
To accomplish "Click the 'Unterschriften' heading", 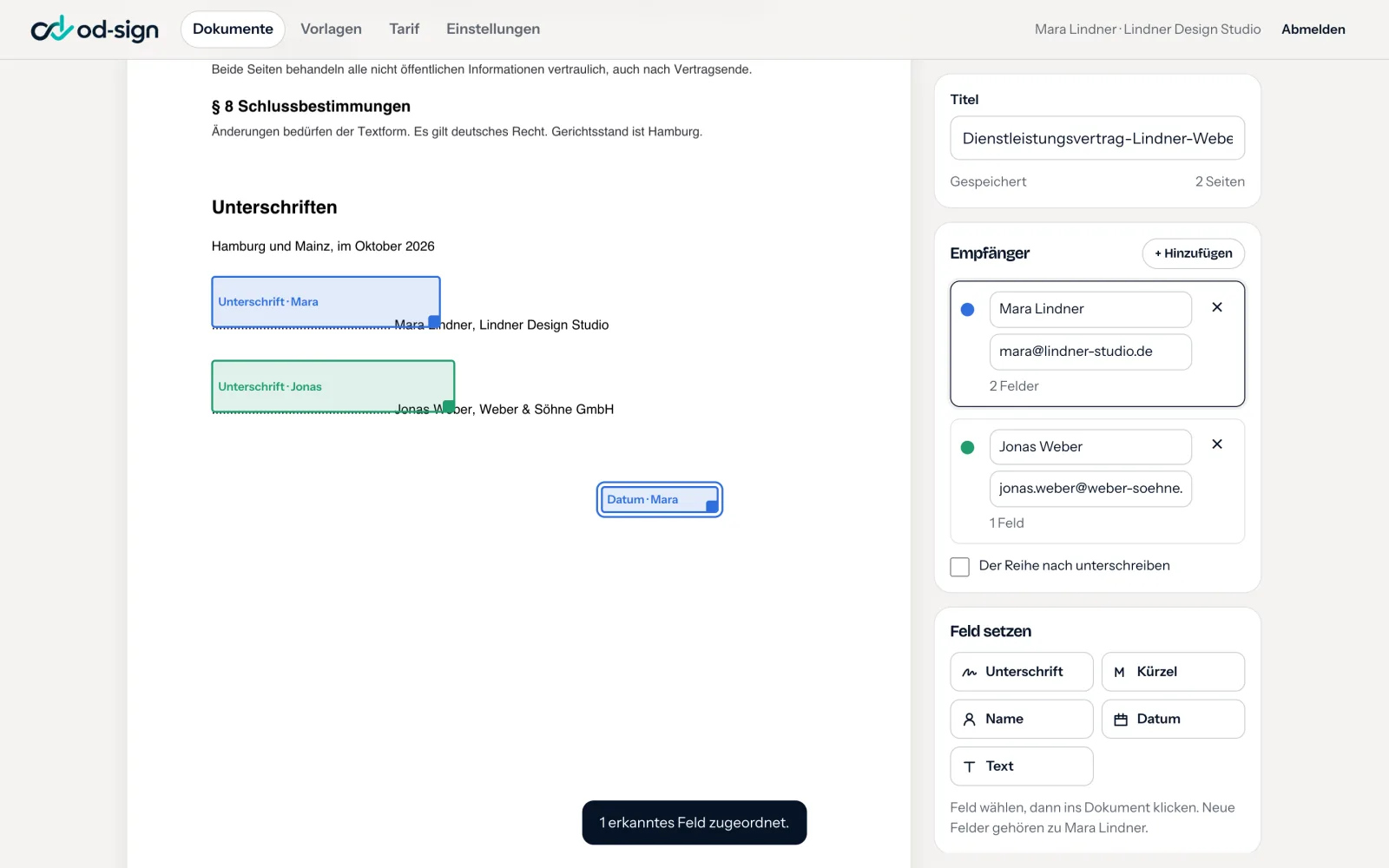I will 274,207.
